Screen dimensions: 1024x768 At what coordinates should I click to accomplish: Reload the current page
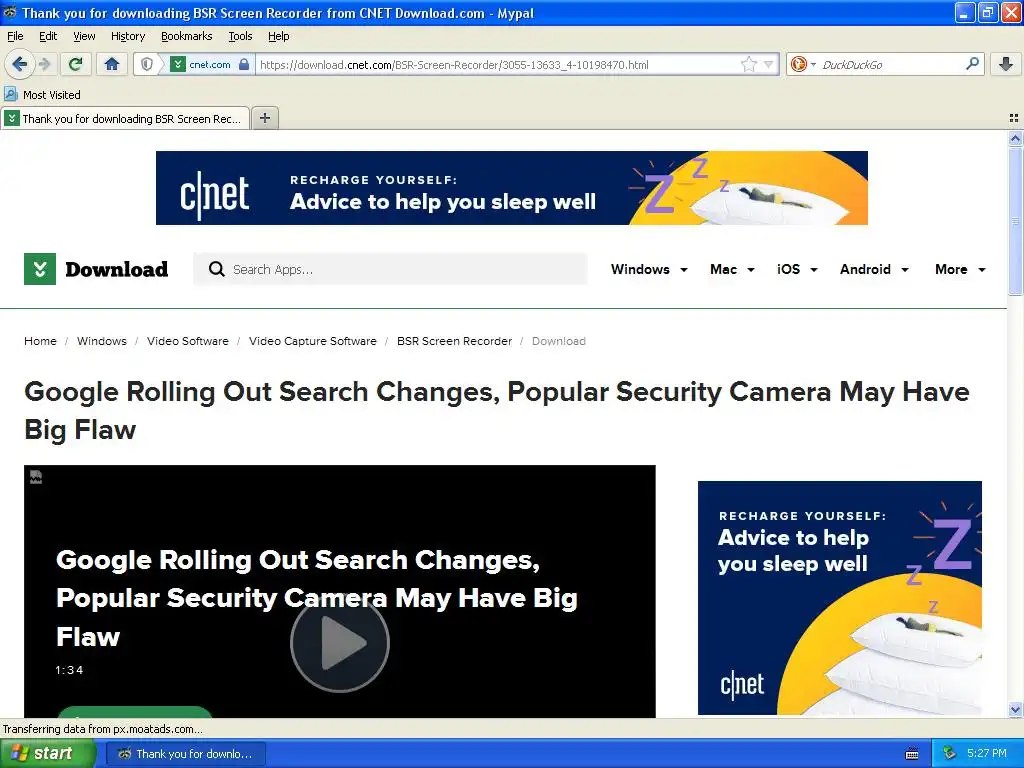coord(76,64)
